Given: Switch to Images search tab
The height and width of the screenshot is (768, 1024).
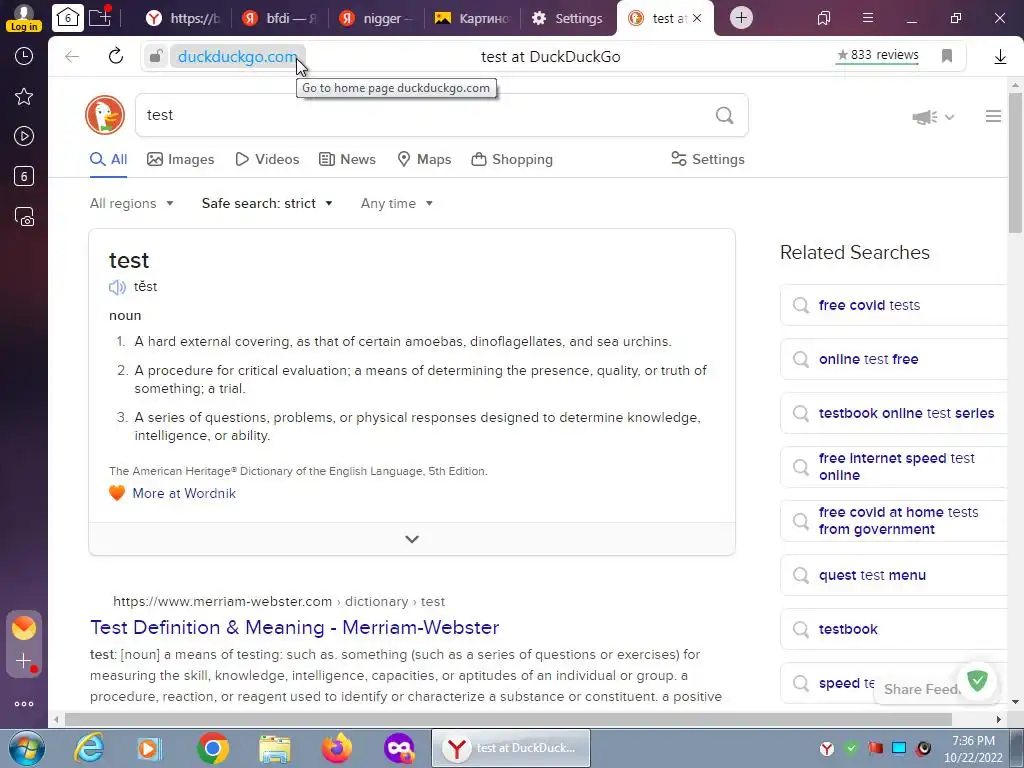Looking at the screenshot, I should point(180,159).
